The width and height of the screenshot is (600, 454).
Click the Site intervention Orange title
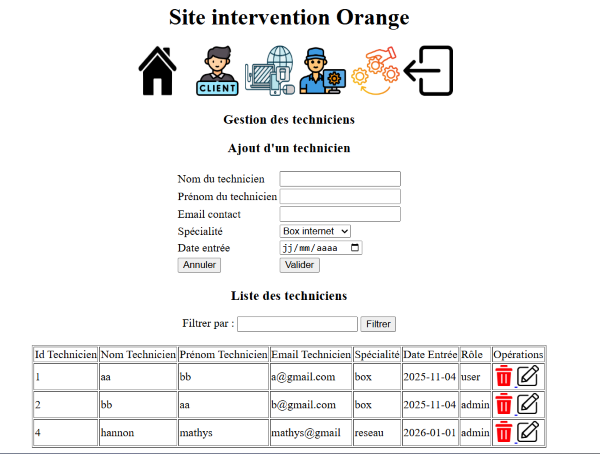289,18
